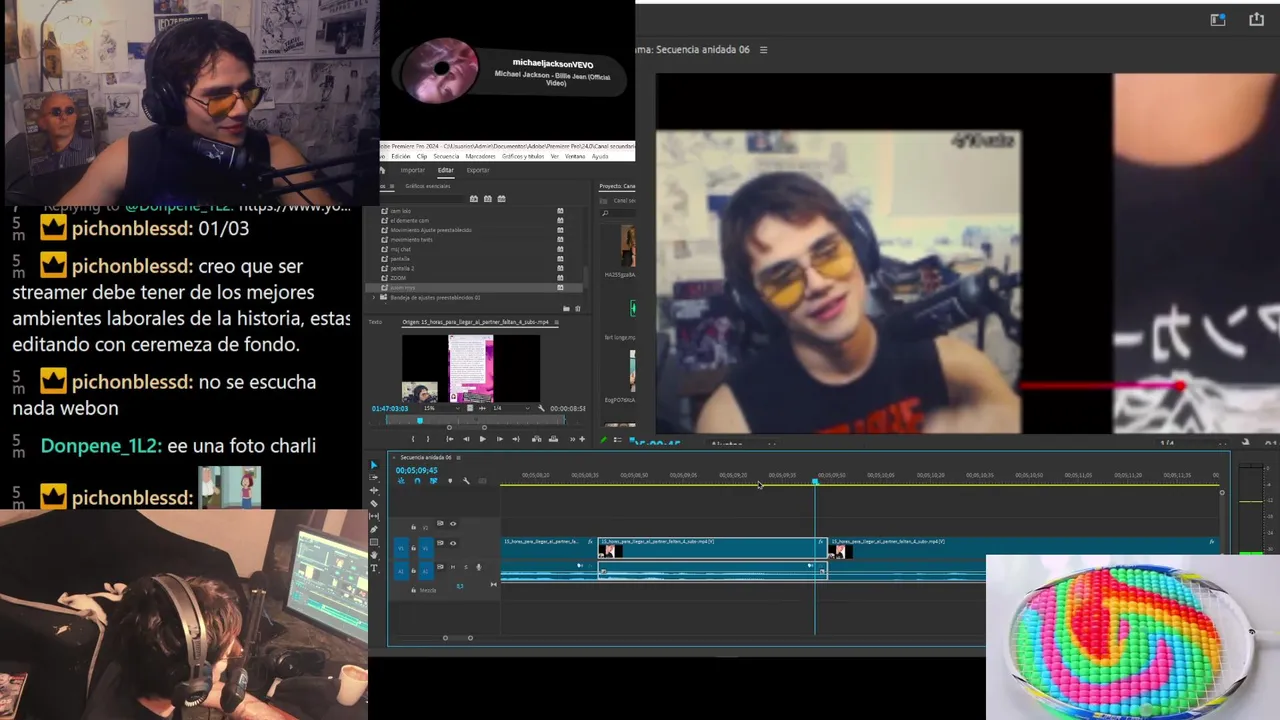Mute track A1 with M button
Image resolution: width=1280 pixels, height=720 pixels.
[x=453, y=567]
